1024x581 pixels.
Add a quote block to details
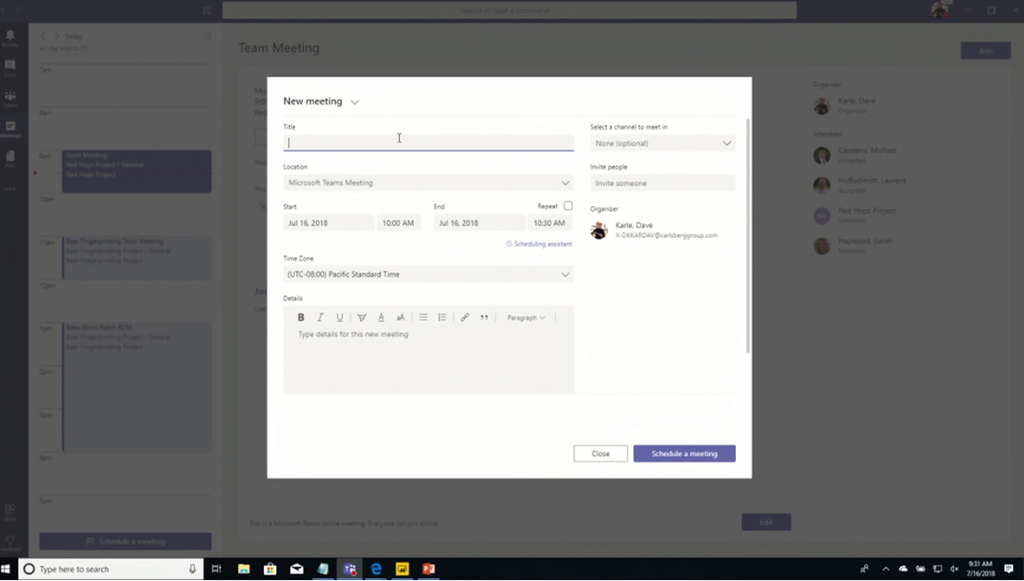pos(484,317)
